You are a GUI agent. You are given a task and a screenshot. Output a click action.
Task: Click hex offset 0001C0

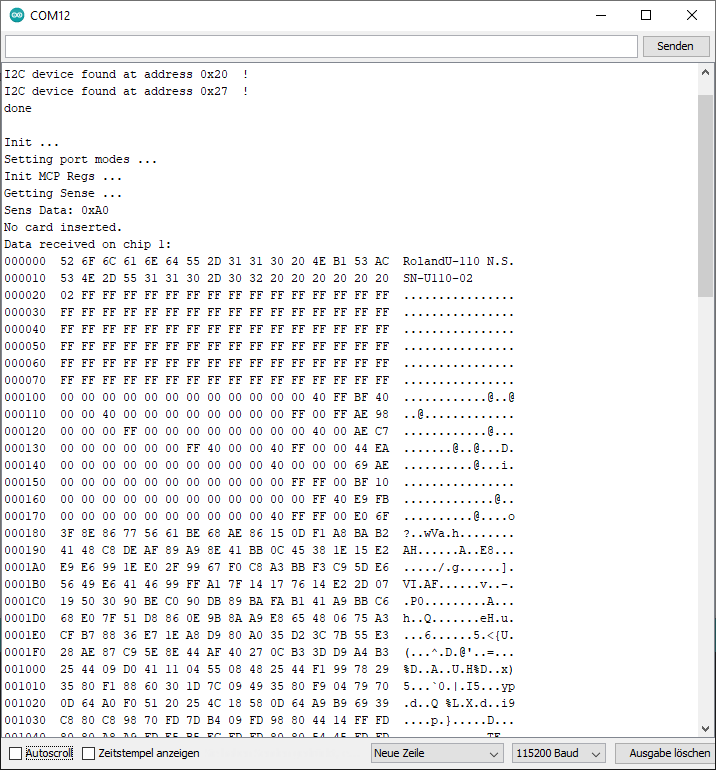(x=25, y=601)
